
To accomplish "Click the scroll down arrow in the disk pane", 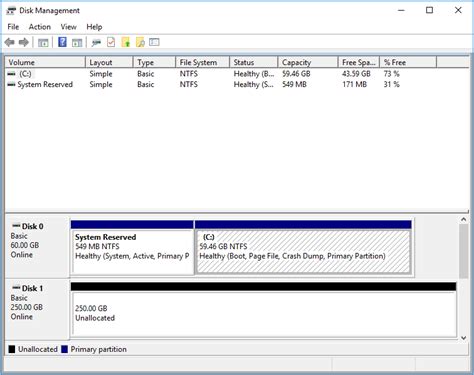I will pyautogui.click(x=463, y=338).
